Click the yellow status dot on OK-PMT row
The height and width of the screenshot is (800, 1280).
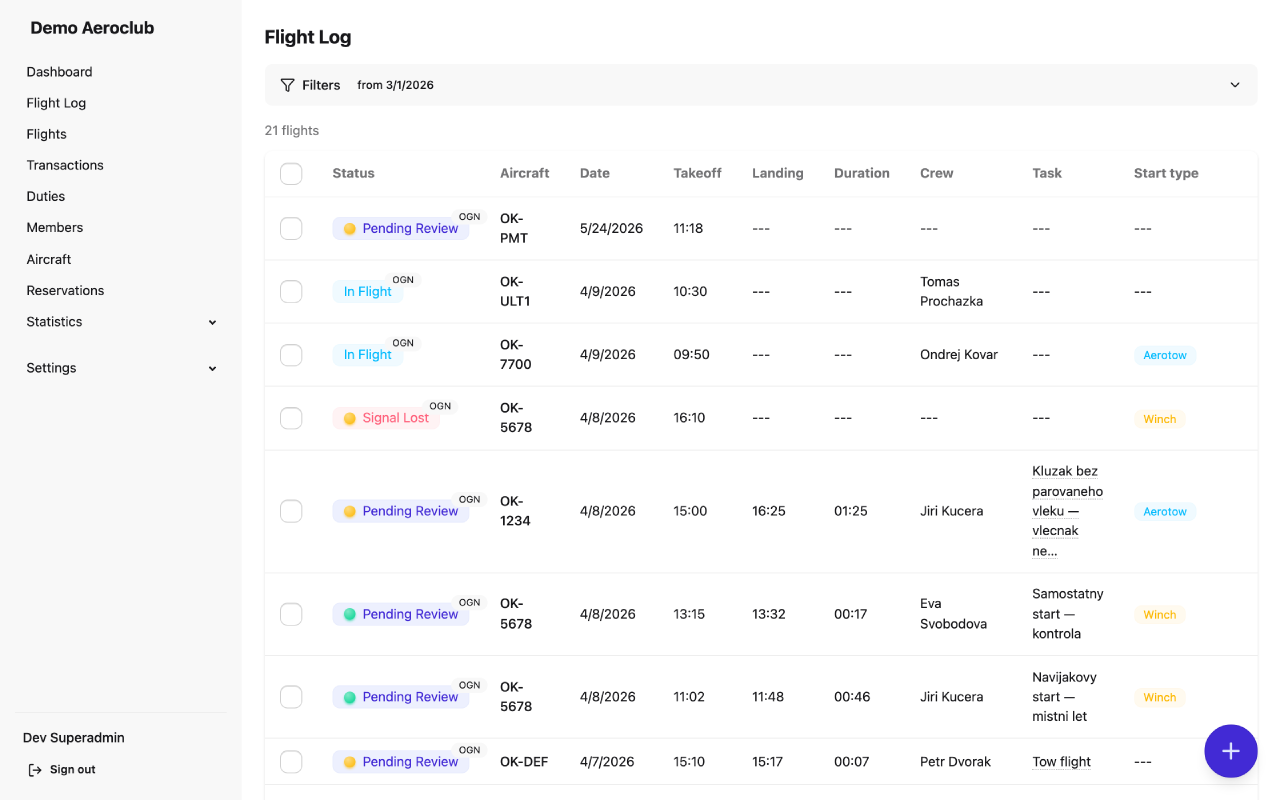point(350,229)
